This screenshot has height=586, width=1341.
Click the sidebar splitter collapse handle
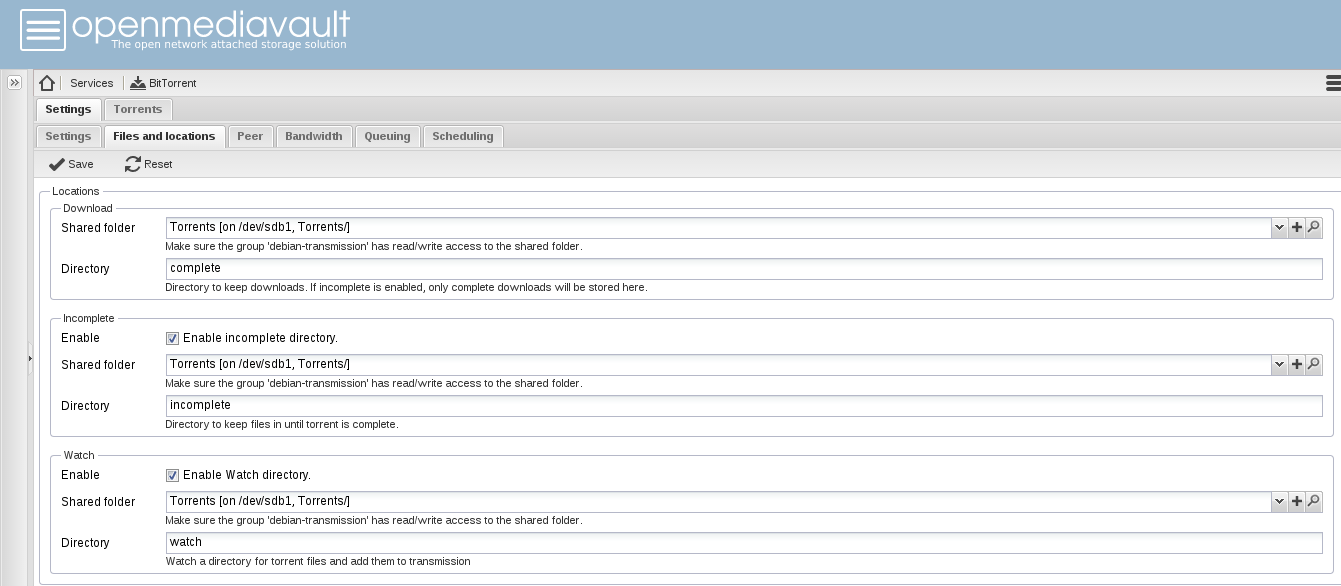[30, 358]
